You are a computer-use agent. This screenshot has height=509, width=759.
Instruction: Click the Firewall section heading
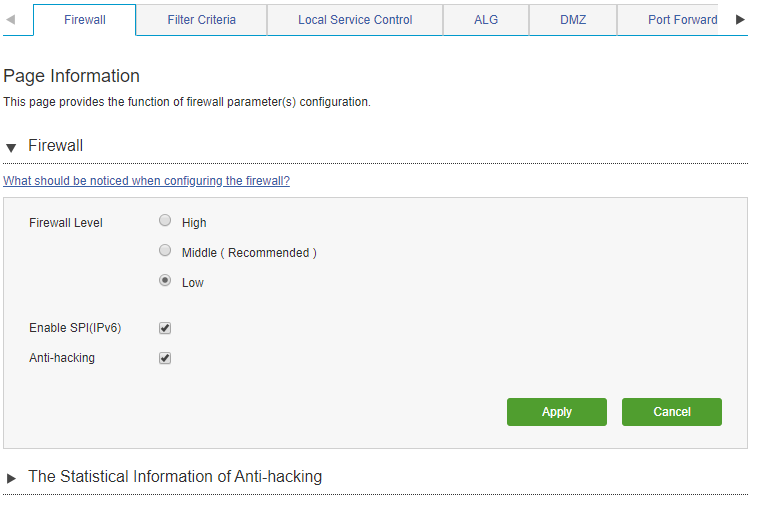coord(55,146)
